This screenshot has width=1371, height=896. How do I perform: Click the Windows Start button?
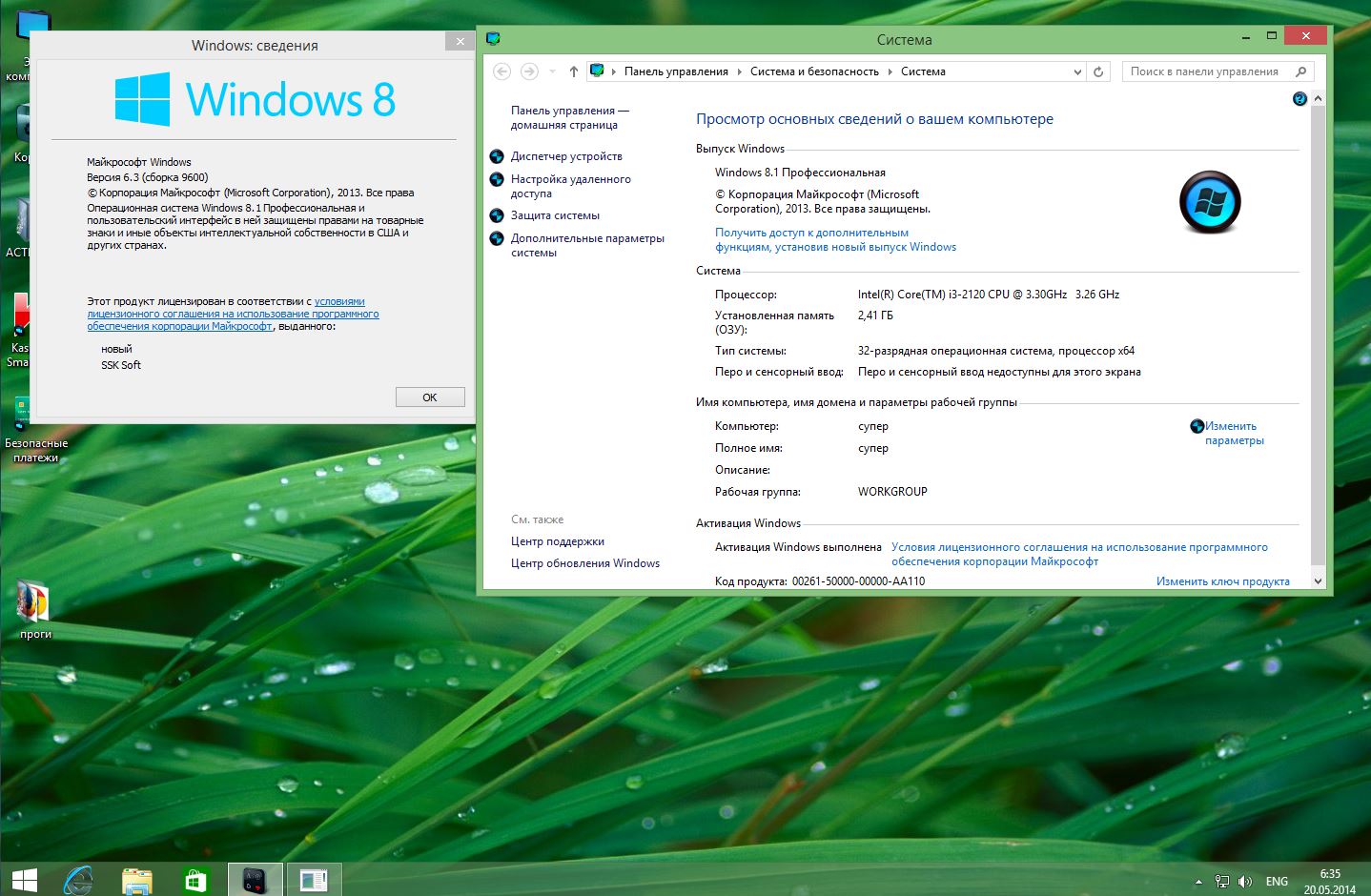coord(25,879)
